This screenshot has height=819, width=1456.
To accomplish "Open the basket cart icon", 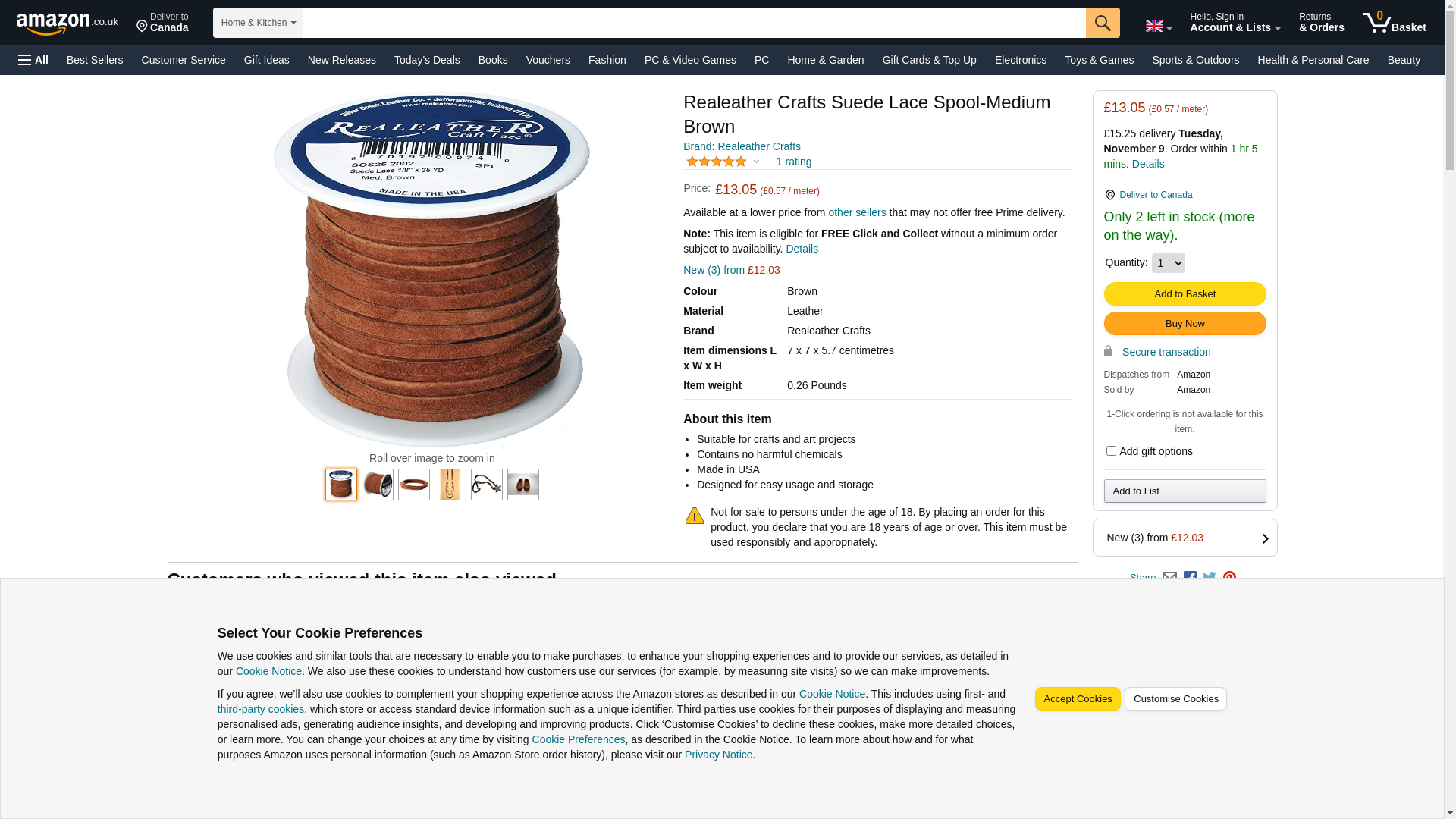I will pyautogui.click(x=1394, y=23).
